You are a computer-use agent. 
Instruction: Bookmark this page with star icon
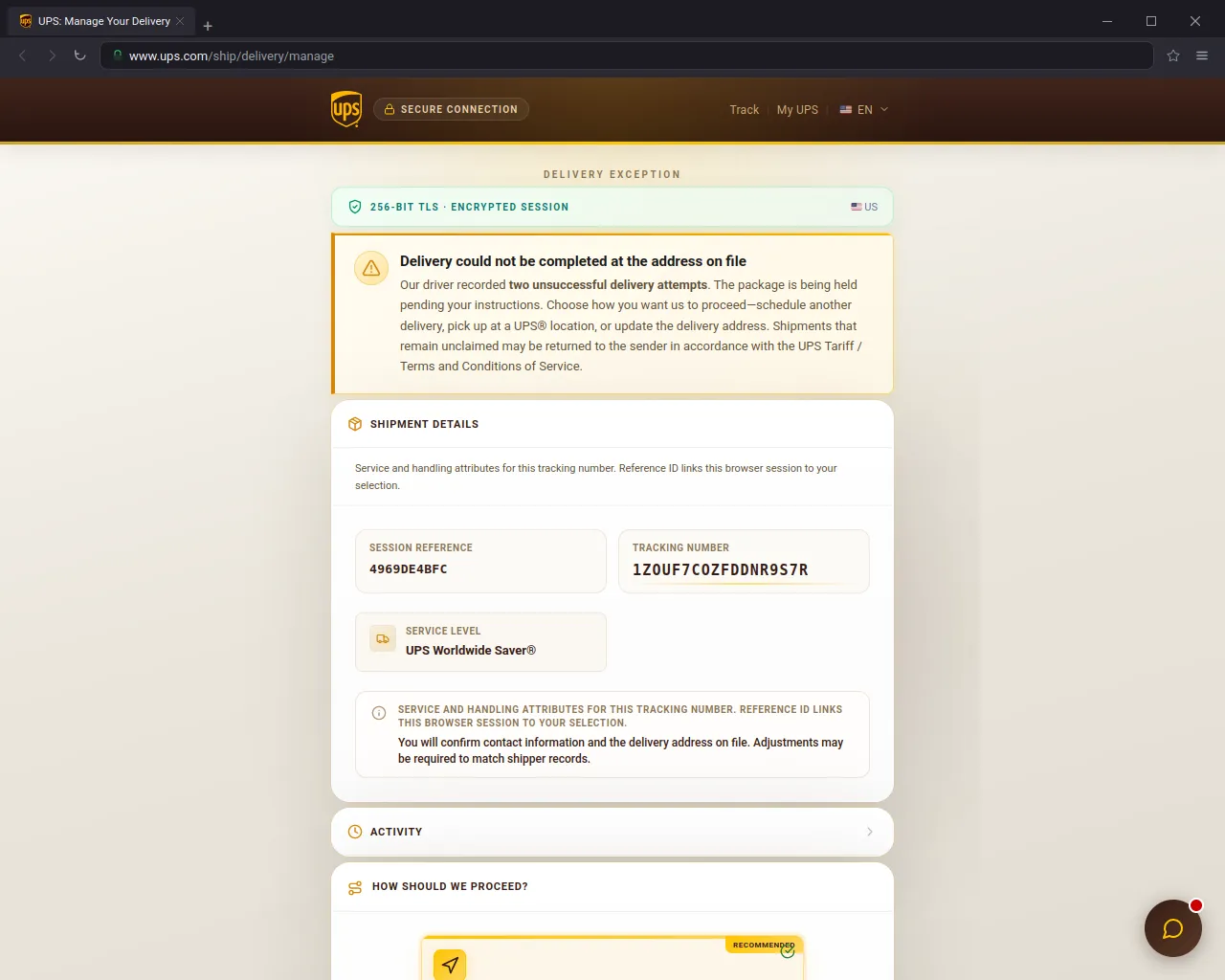point(1173,56)
